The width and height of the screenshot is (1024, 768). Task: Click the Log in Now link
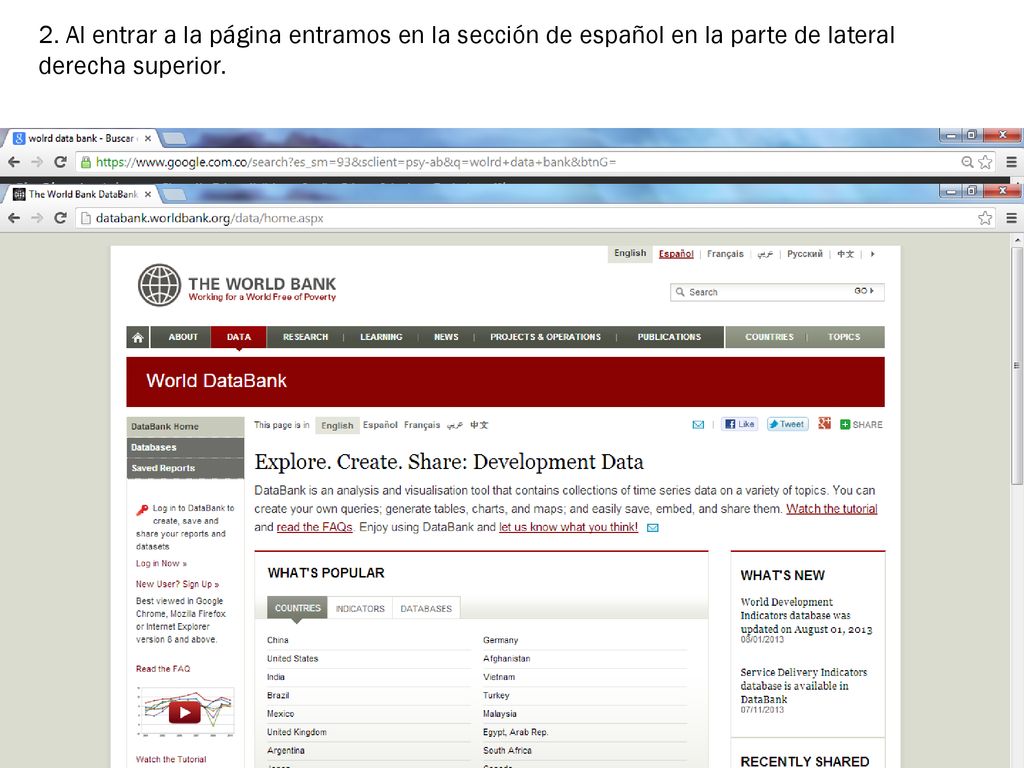click(x=161, y=564)
